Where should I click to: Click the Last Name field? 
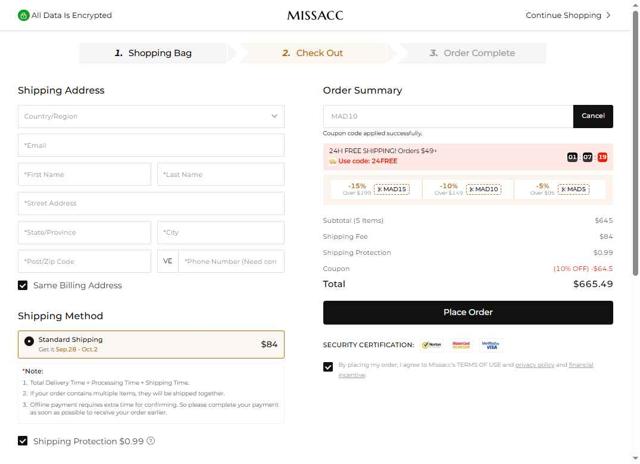tap(221, 174)
